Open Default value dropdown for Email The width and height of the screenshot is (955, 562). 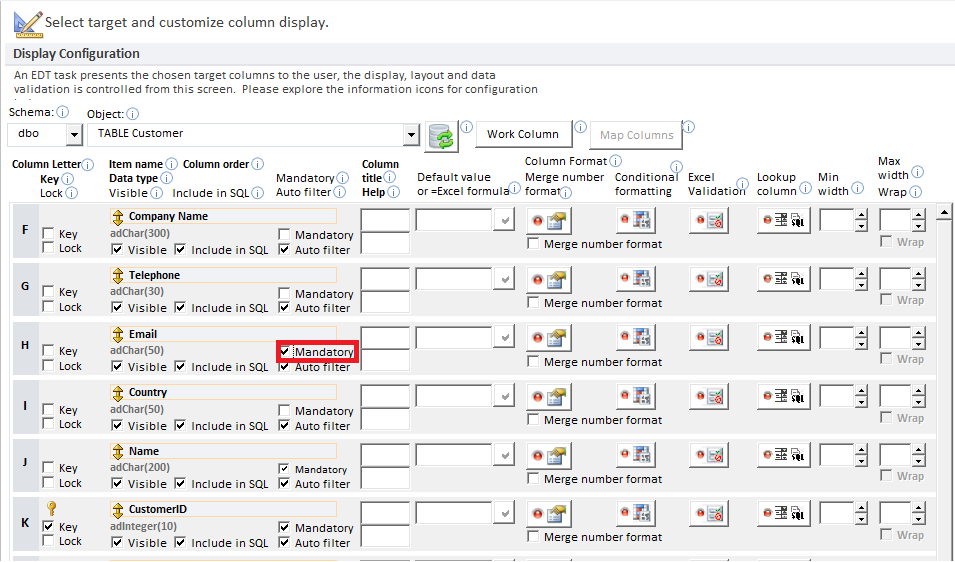(x=504, y=337)
